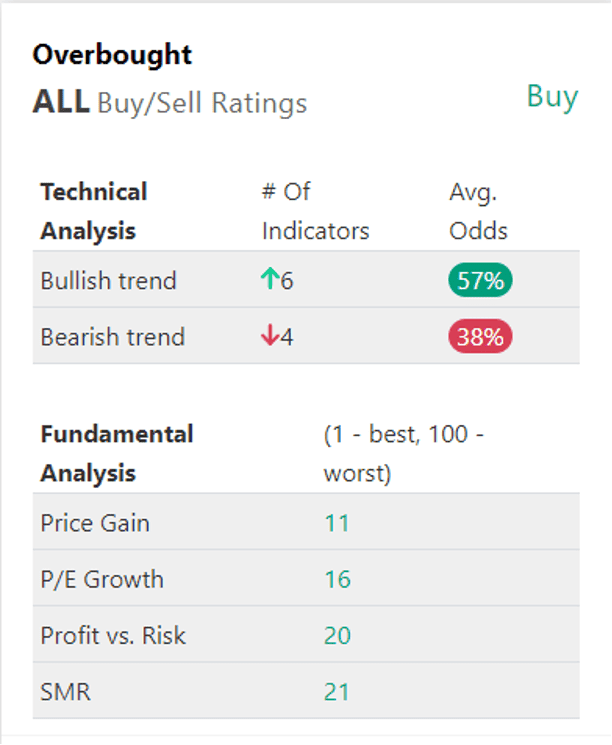Click the Technical Analysis header
This screenshot has height=745, width=612.
click(94, 211)
